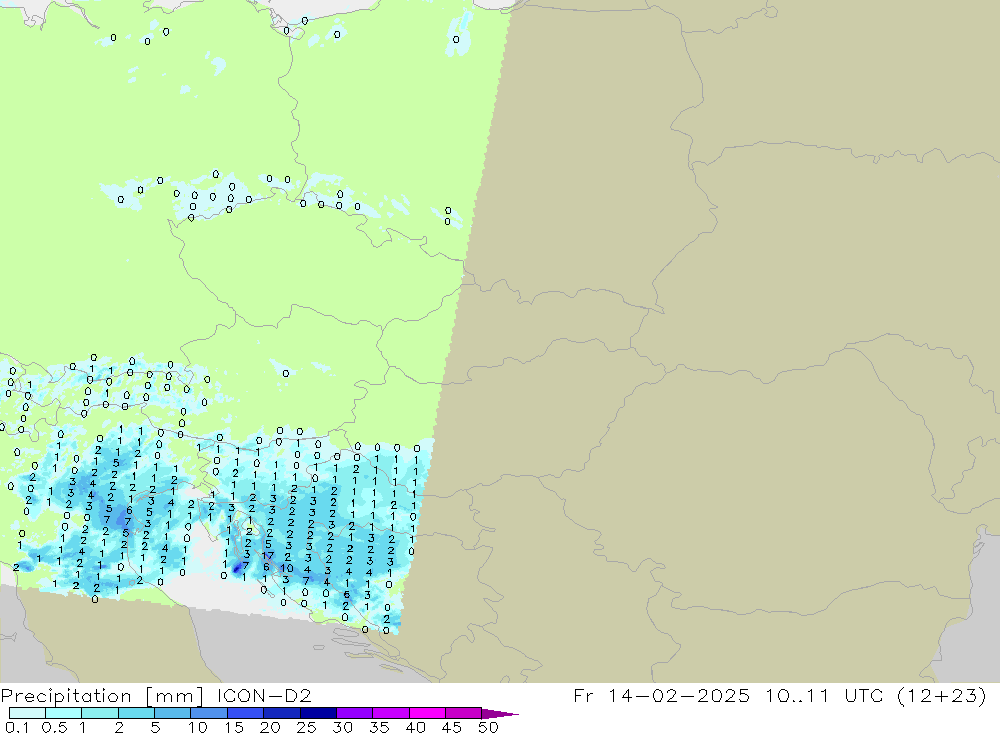
Task: Click the legend tick label '25'
Action: (307, 727)
